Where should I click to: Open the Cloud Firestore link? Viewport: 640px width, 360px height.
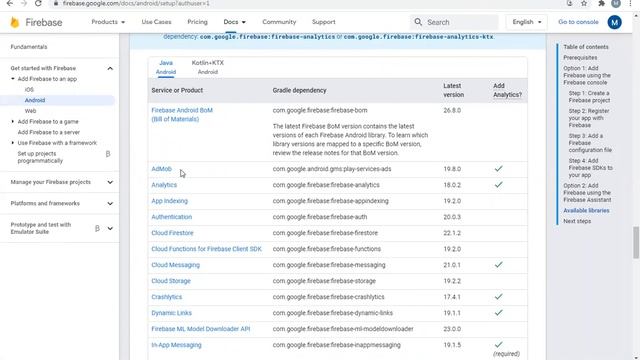click(x=172, y=233)
